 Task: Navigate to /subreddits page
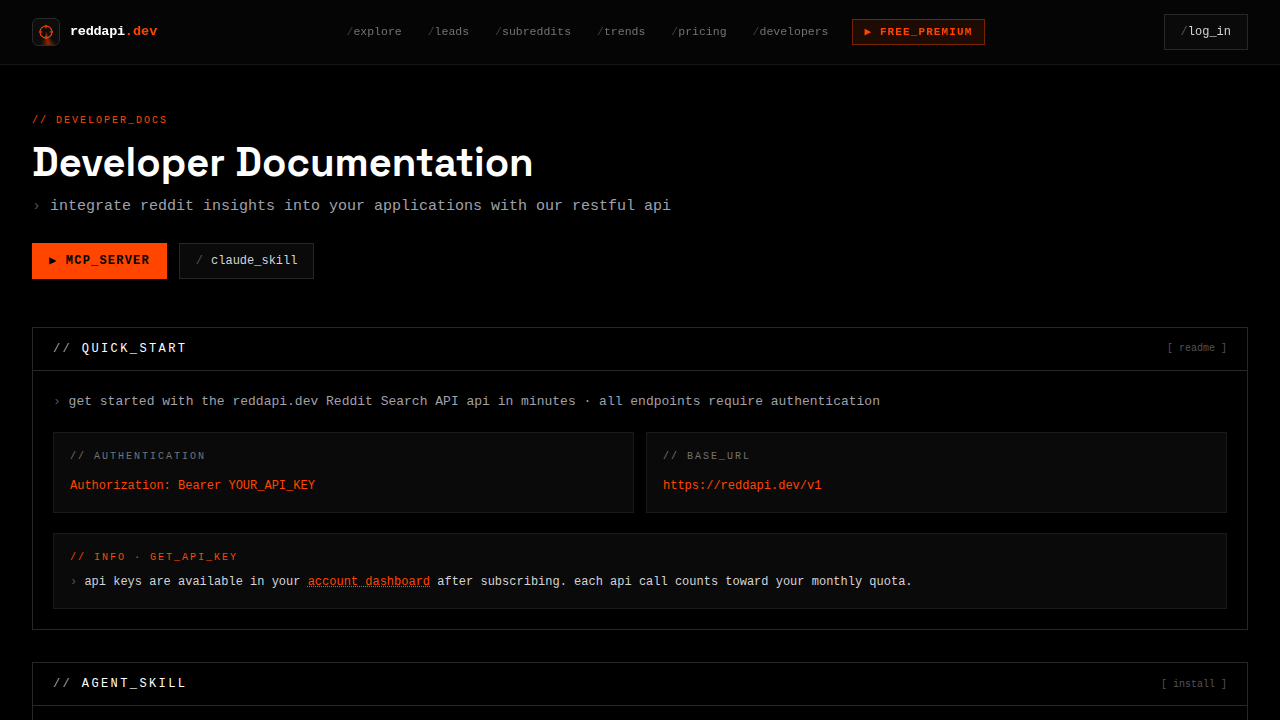pos(533,32)
